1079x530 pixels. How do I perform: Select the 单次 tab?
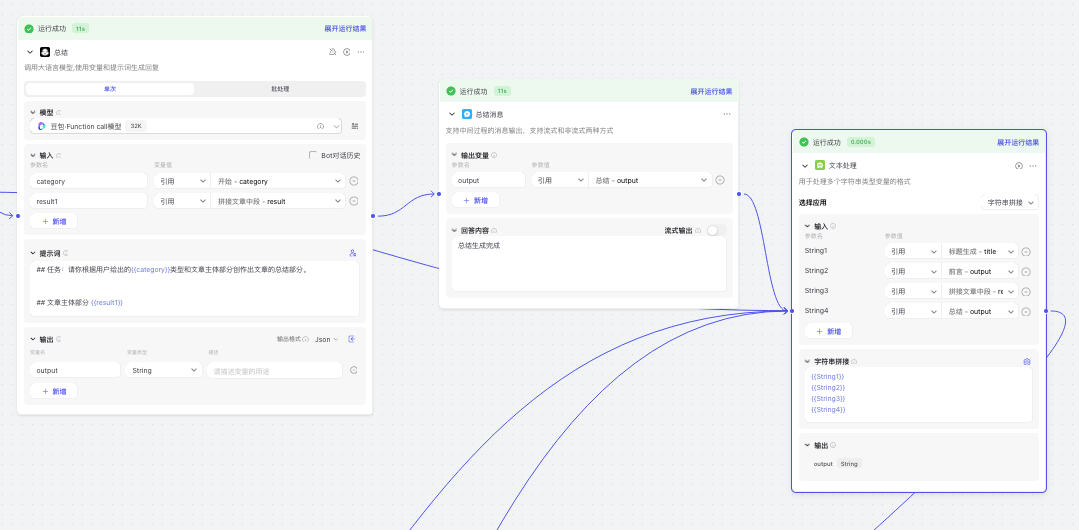[109, 89]
